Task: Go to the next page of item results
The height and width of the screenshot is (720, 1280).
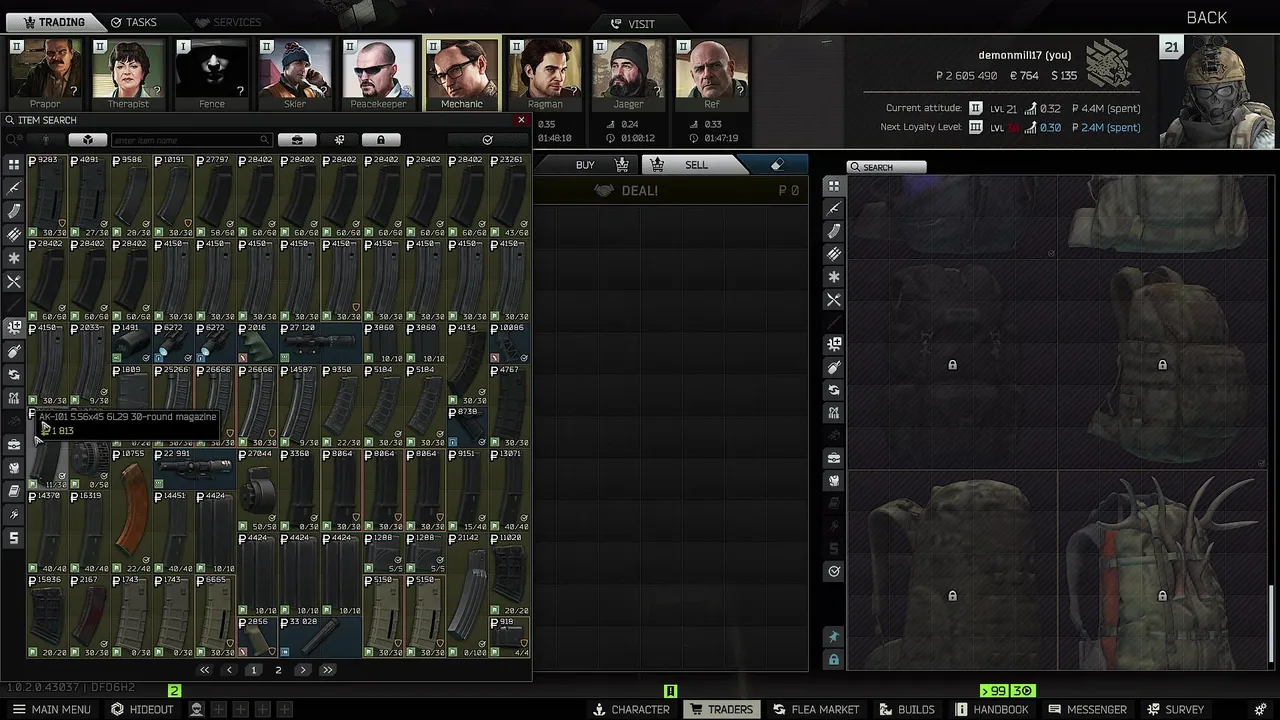Action: tap(303, 670)
